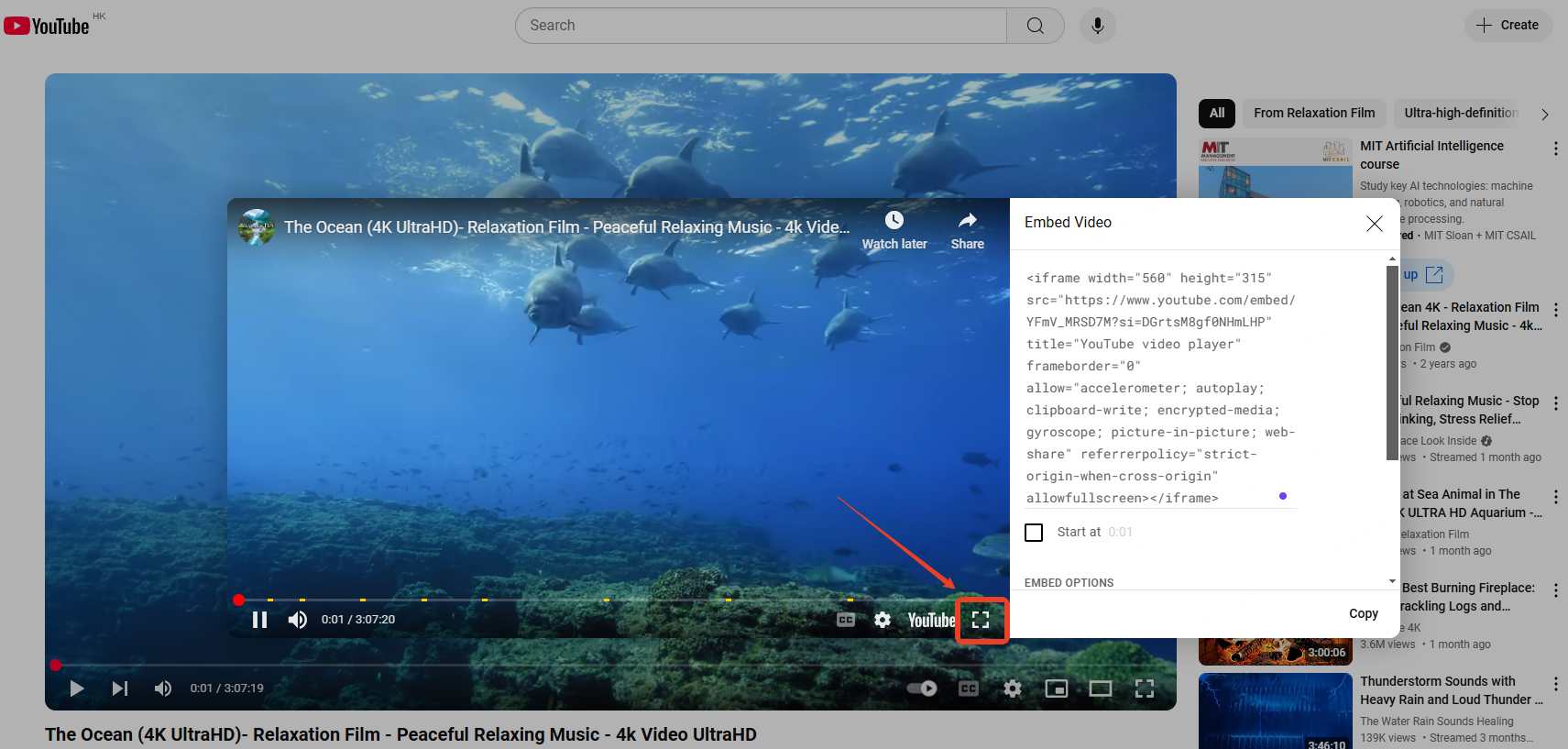Viewport: 1568px width, 749px height.
Task: Open Thunderstorm Sounds with Heavy Rain video
Action: point(1452,690)
